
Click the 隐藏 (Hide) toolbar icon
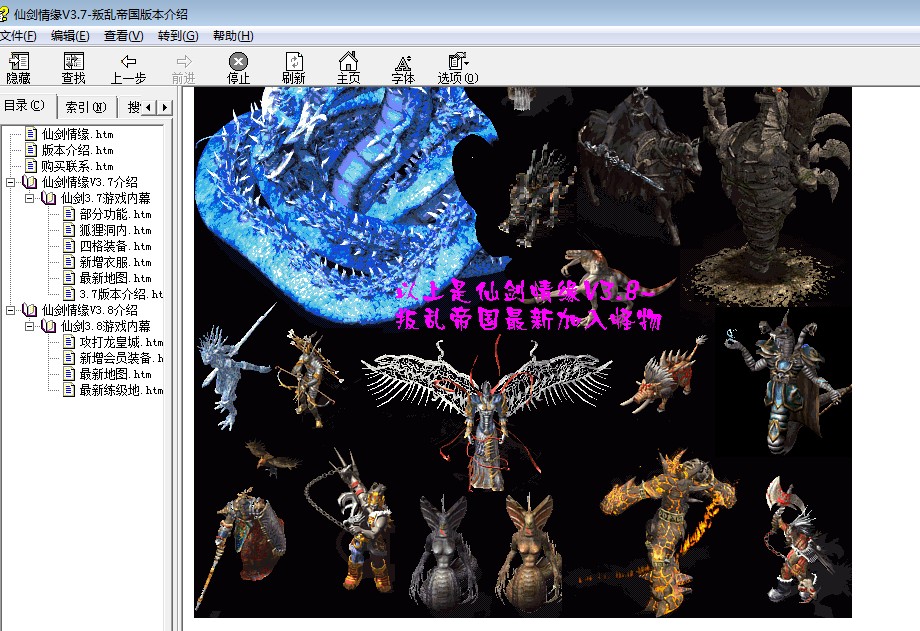(x=18, y=68)
